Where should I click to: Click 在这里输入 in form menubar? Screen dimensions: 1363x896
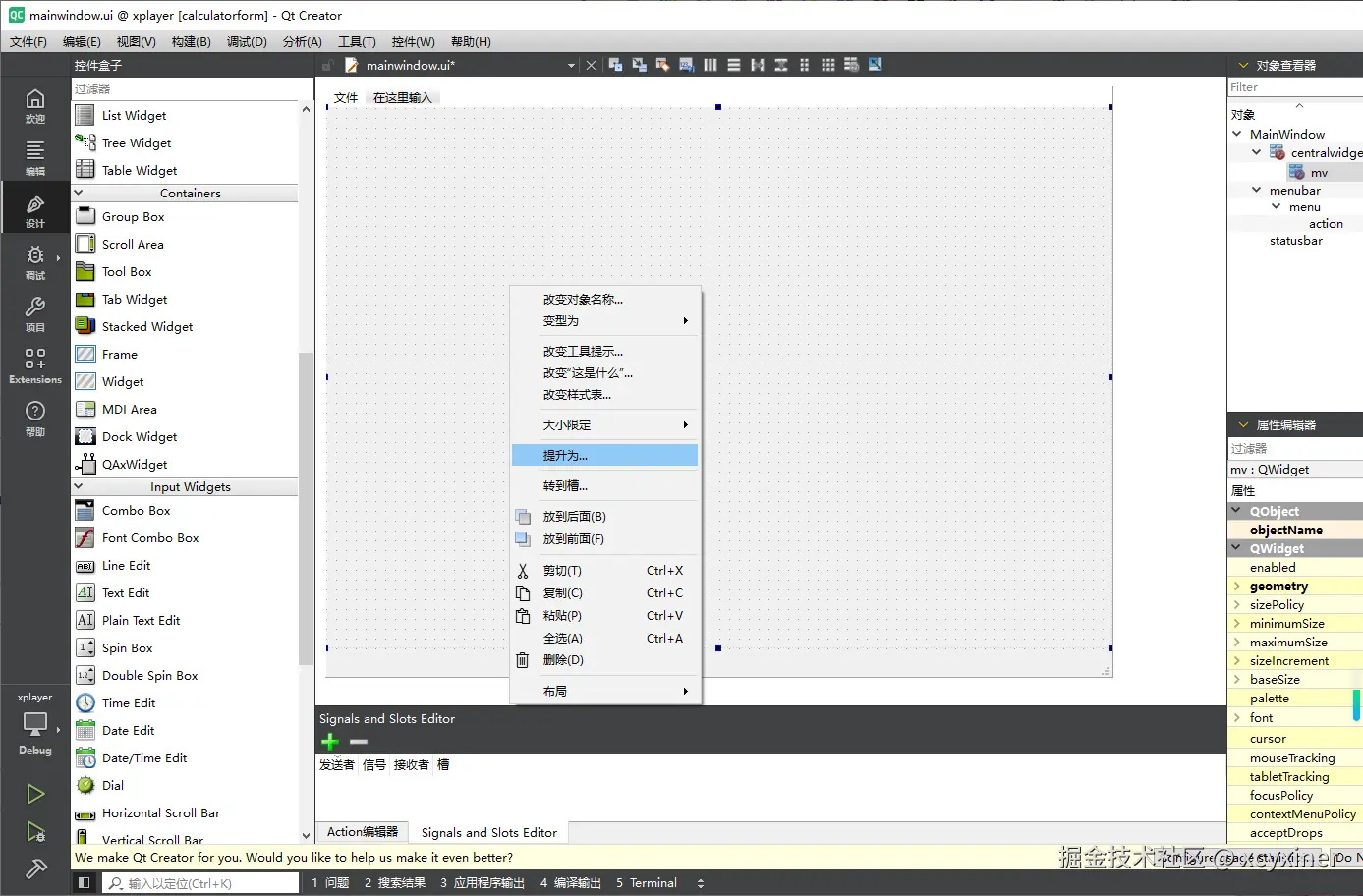402,98
